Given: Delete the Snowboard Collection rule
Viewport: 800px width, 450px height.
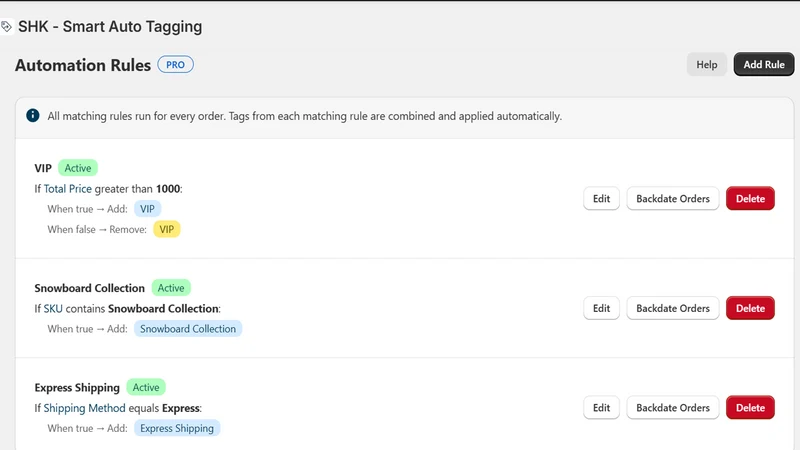Looking at the screenshot, I should pos(750,308).
